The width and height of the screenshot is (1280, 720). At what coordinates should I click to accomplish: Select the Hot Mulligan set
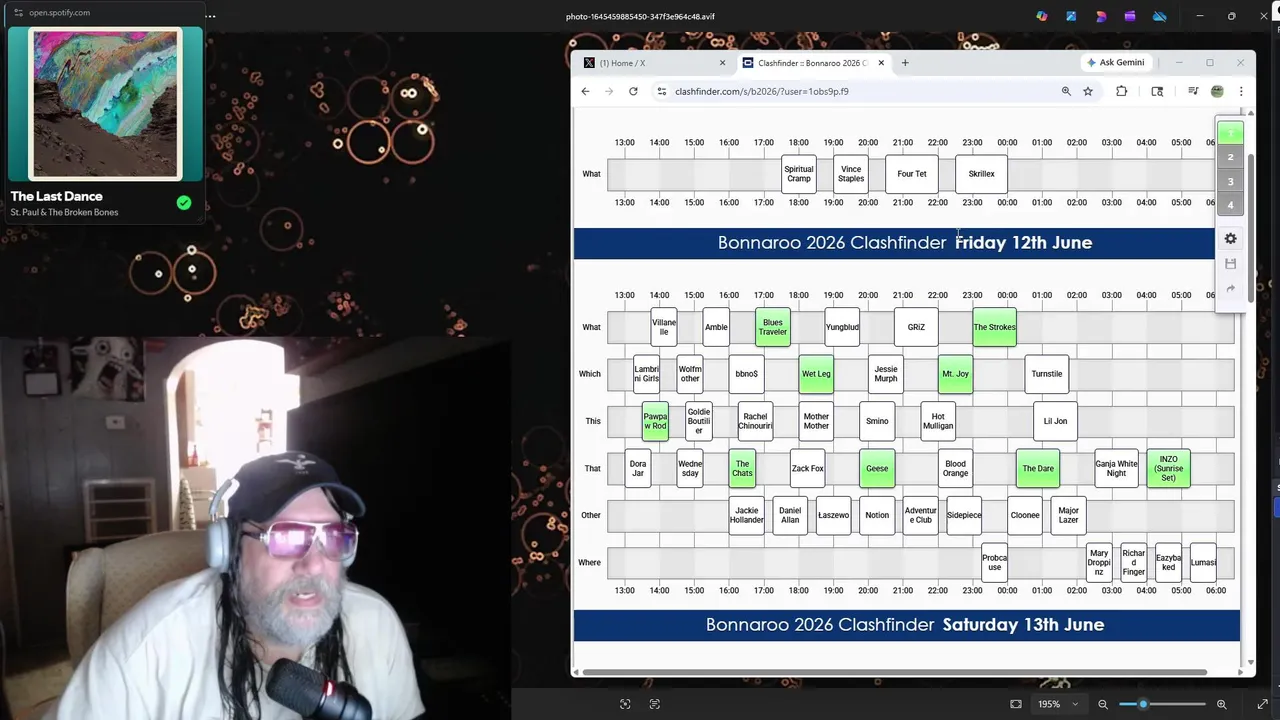click(938, 421)
